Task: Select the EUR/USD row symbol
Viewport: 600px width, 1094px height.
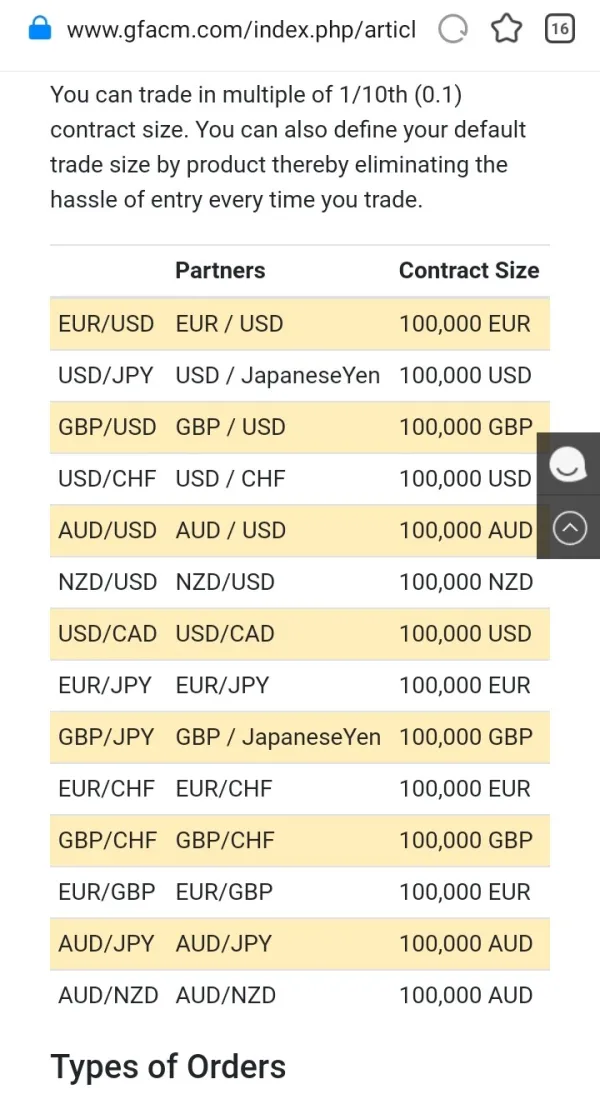Action: pos(106,324)
